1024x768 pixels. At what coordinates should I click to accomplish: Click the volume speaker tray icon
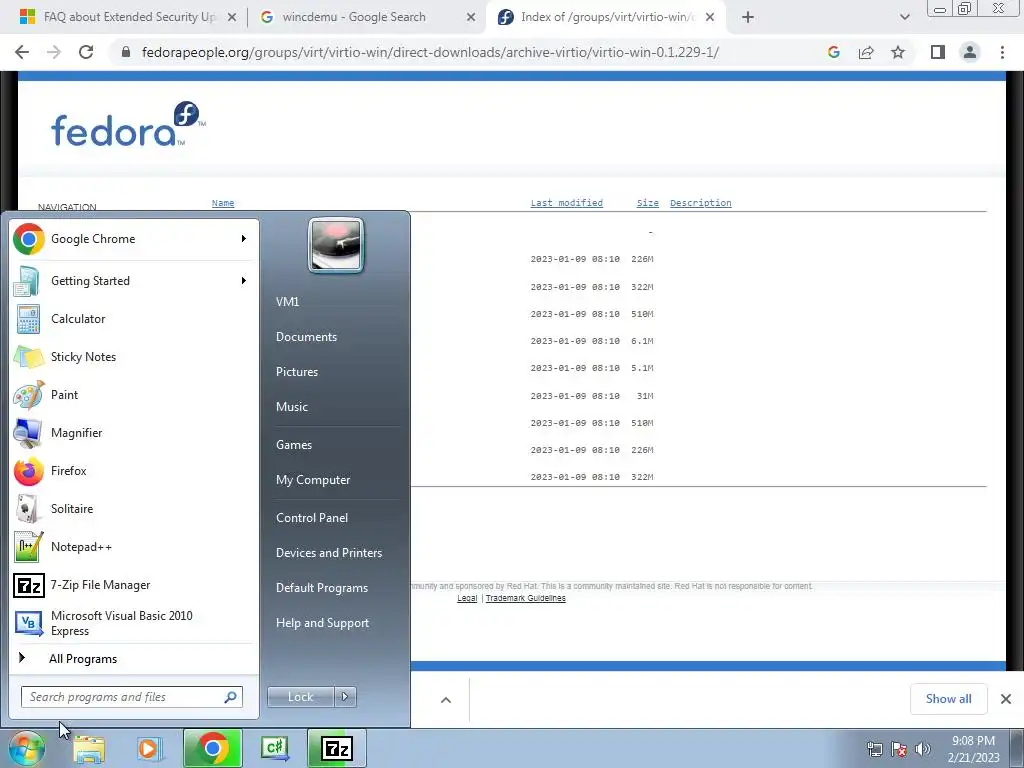tap(922, 749)
